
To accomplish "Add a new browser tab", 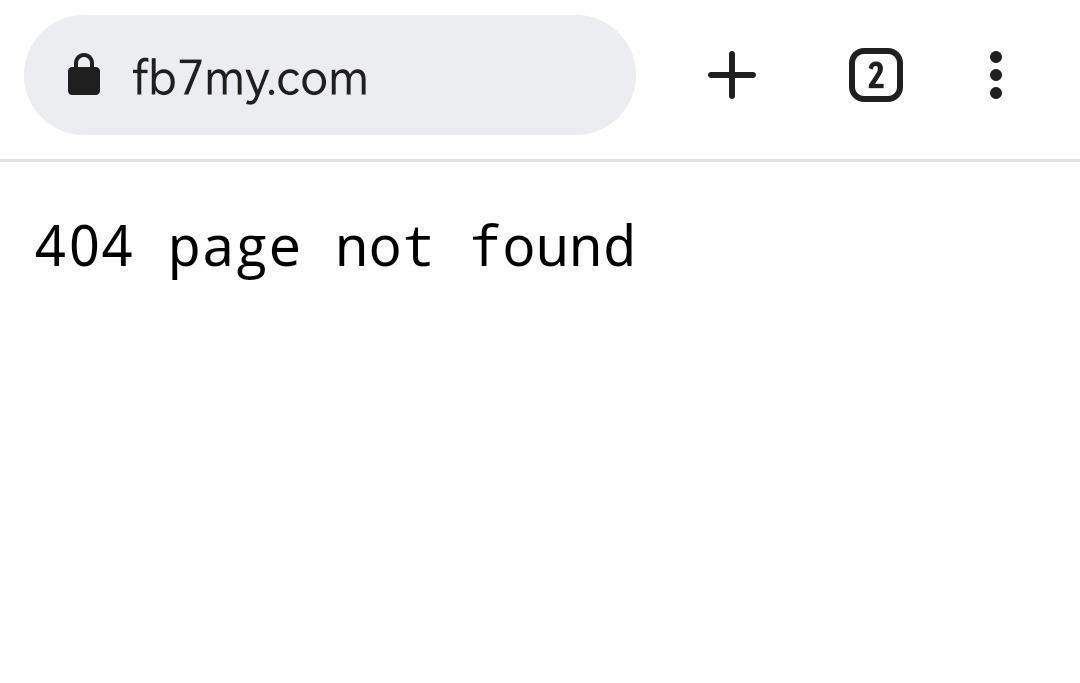I will point(732,75).
